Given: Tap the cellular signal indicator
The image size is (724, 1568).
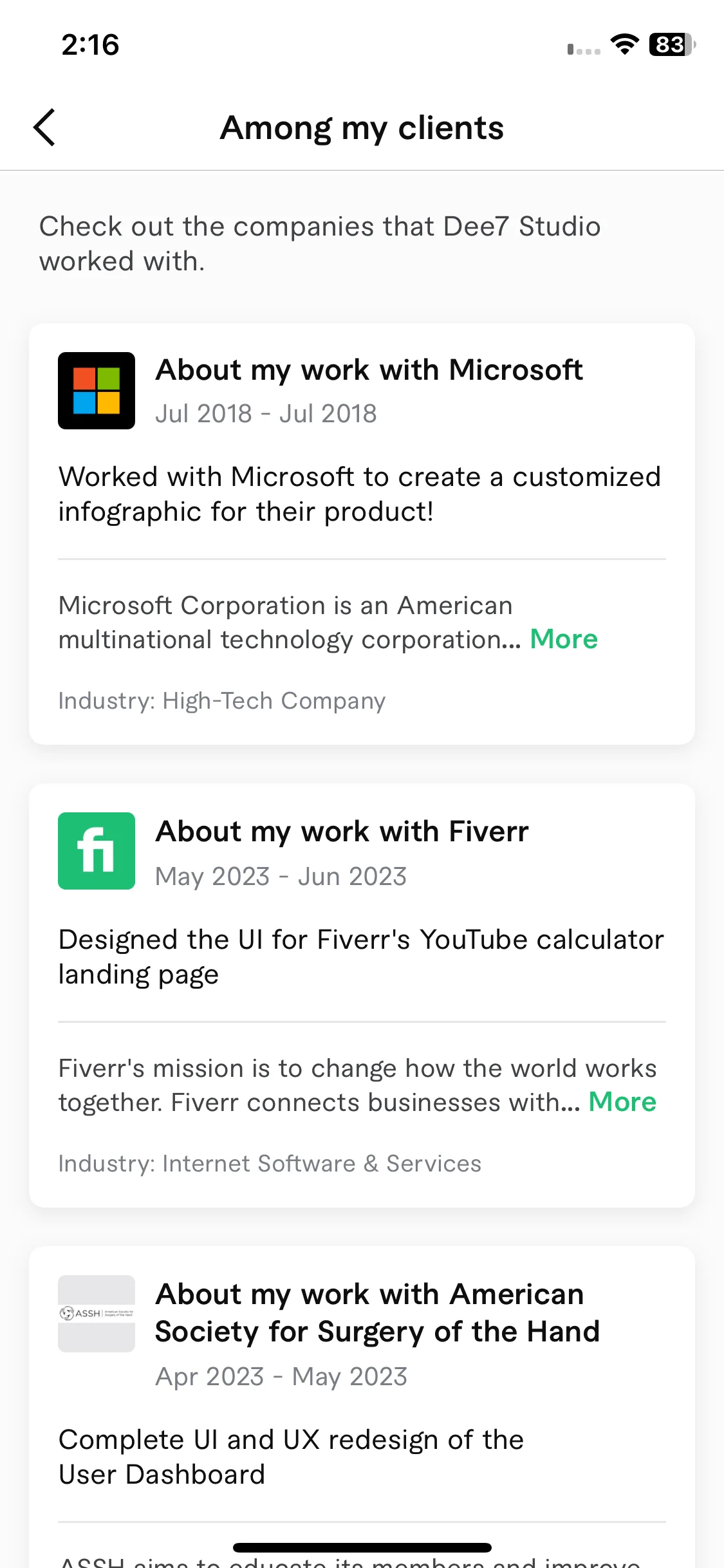Looking at the screenshot, I should (x=584, y=49).
